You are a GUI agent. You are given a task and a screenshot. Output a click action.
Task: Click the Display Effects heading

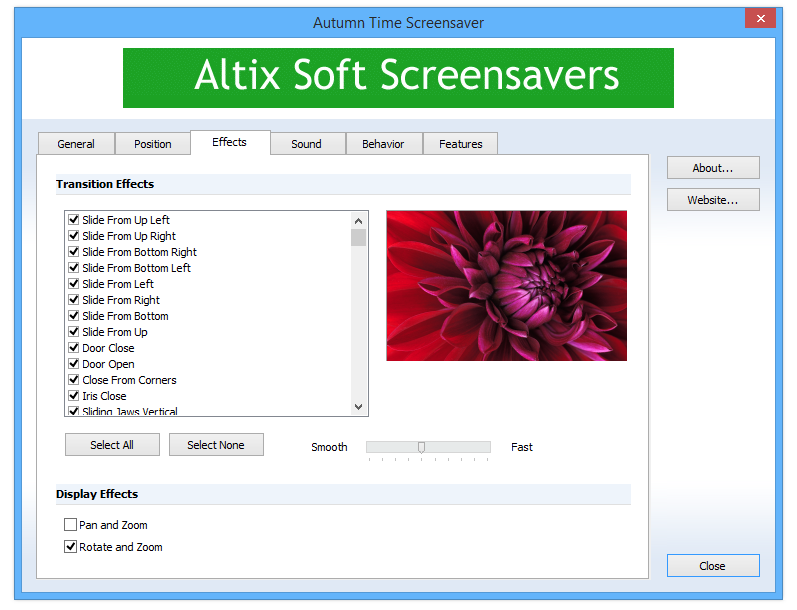(x=97, y=494)
